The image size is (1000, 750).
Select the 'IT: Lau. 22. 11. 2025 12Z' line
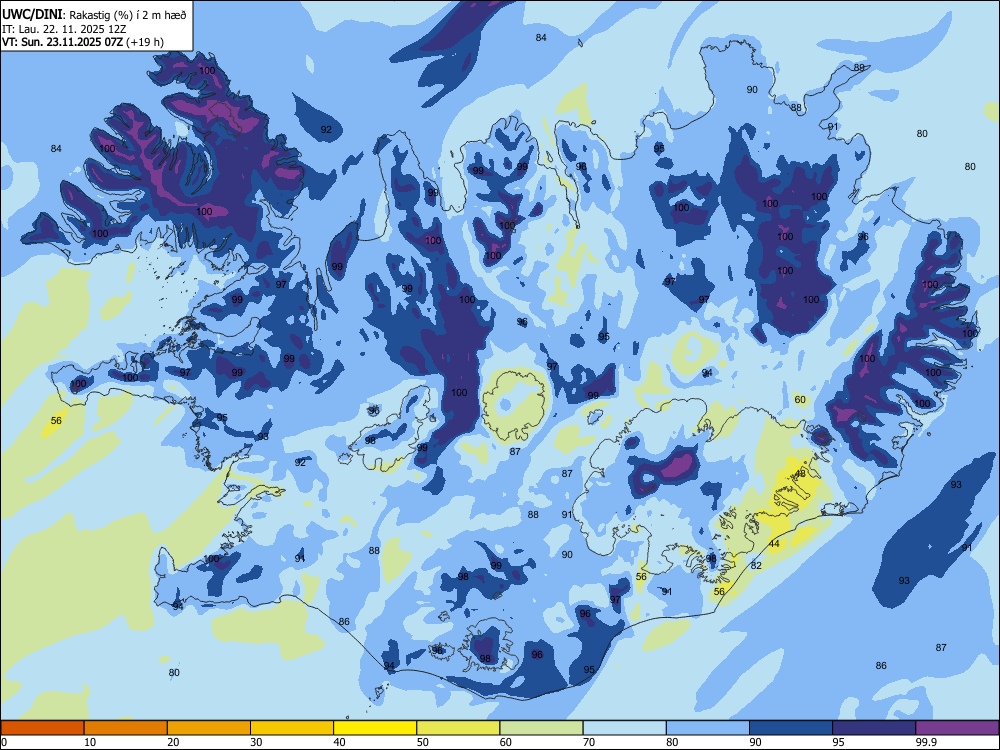[x=64, y=29]
